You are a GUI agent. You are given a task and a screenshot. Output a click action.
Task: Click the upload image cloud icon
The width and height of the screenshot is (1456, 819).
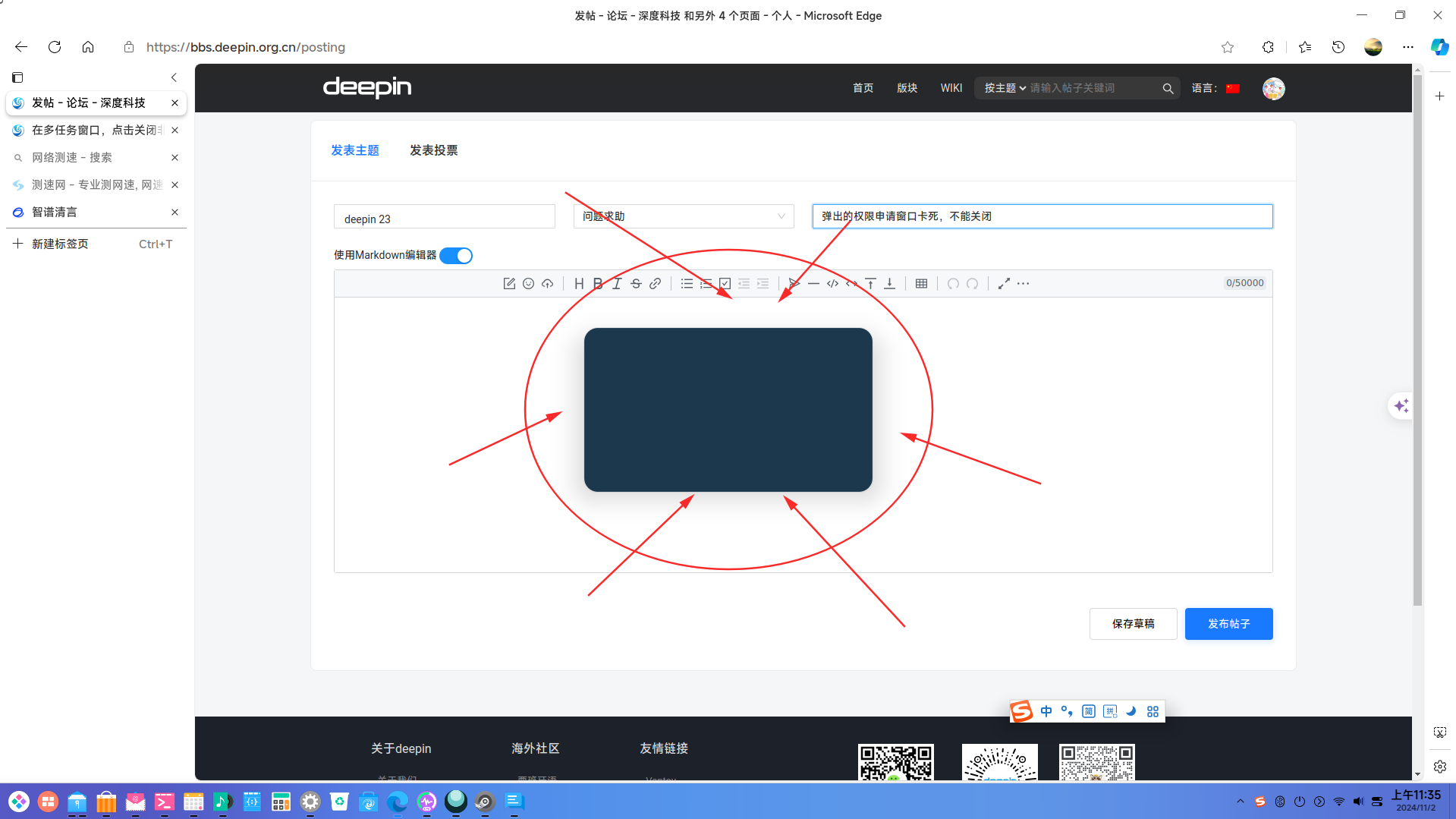pyautogui.click(x=547, y=284)
